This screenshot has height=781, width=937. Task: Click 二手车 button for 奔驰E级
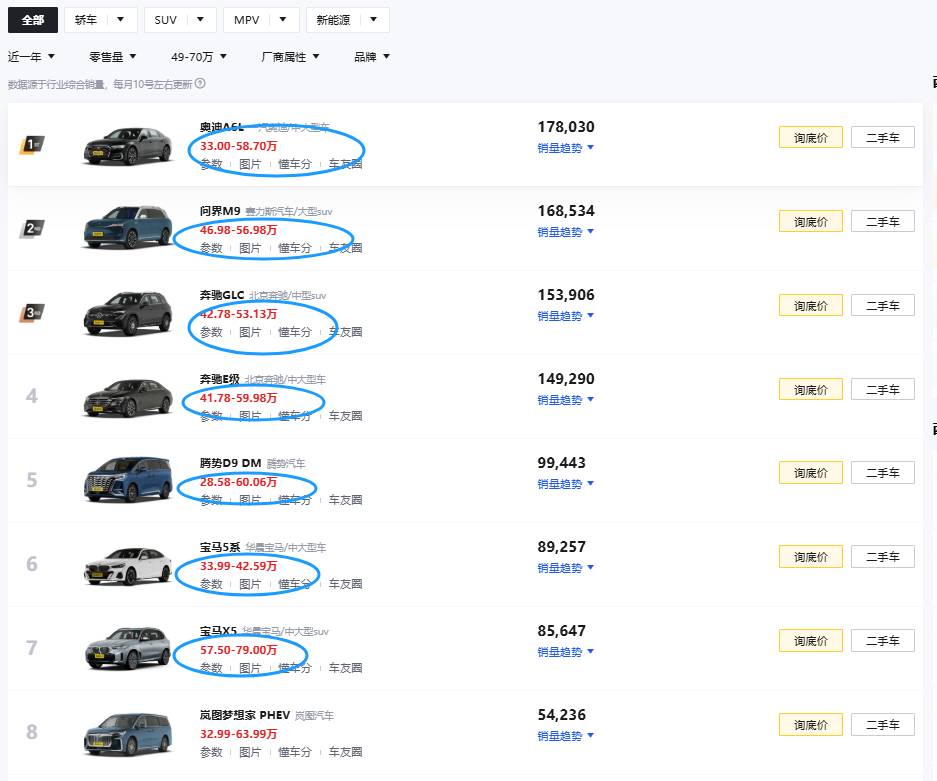click(x=883, y=390)
